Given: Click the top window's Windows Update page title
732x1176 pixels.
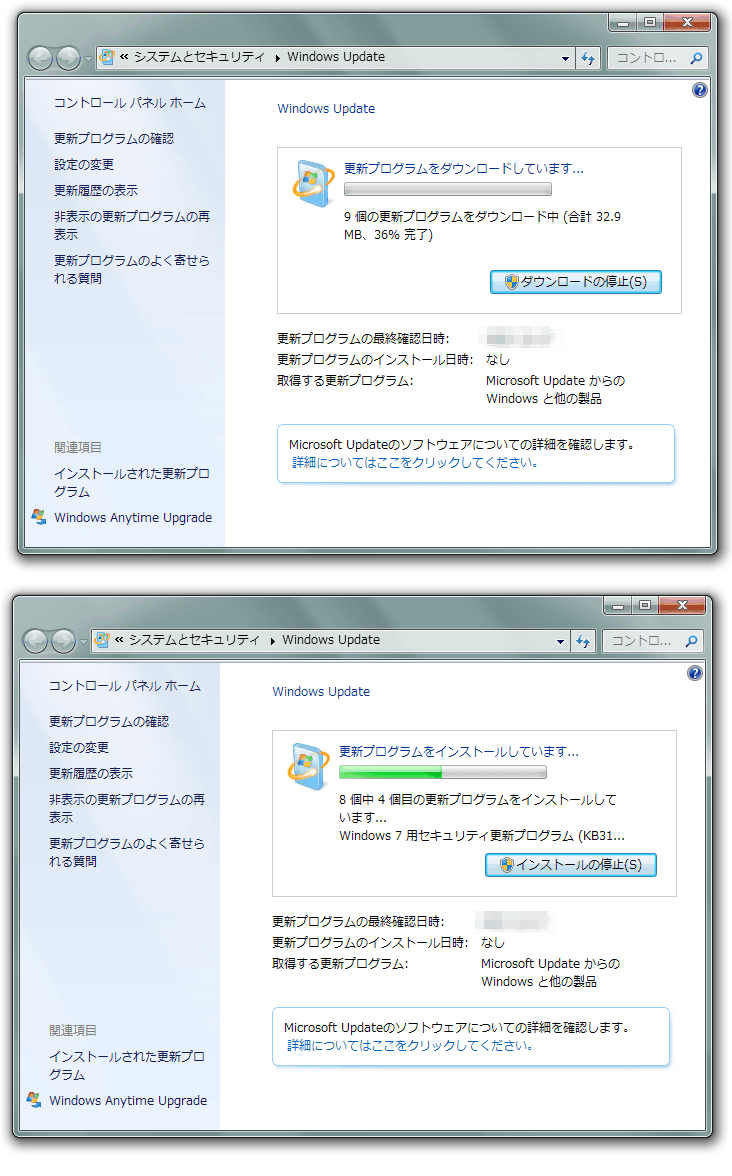Looking at the screenshot, I should (x=326, y=109).
